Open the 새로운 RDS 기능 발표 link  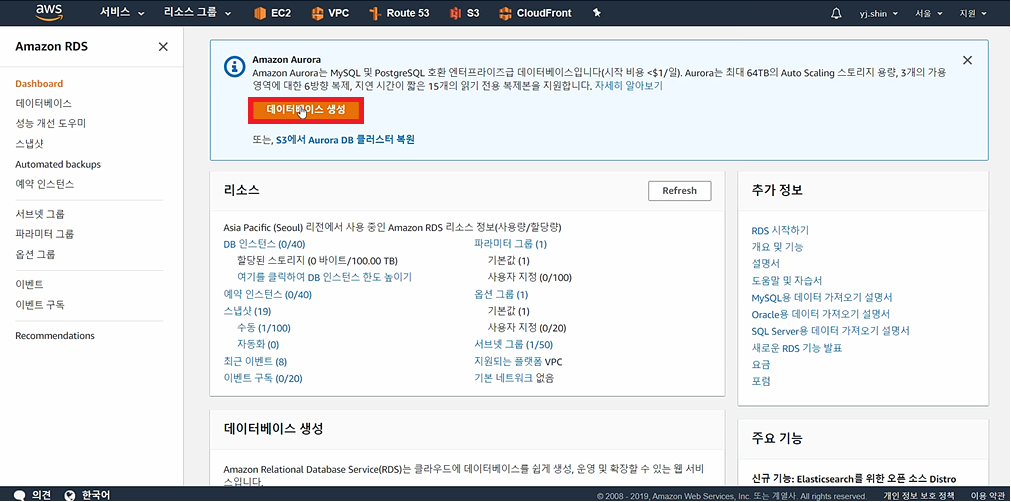(797, 348)
